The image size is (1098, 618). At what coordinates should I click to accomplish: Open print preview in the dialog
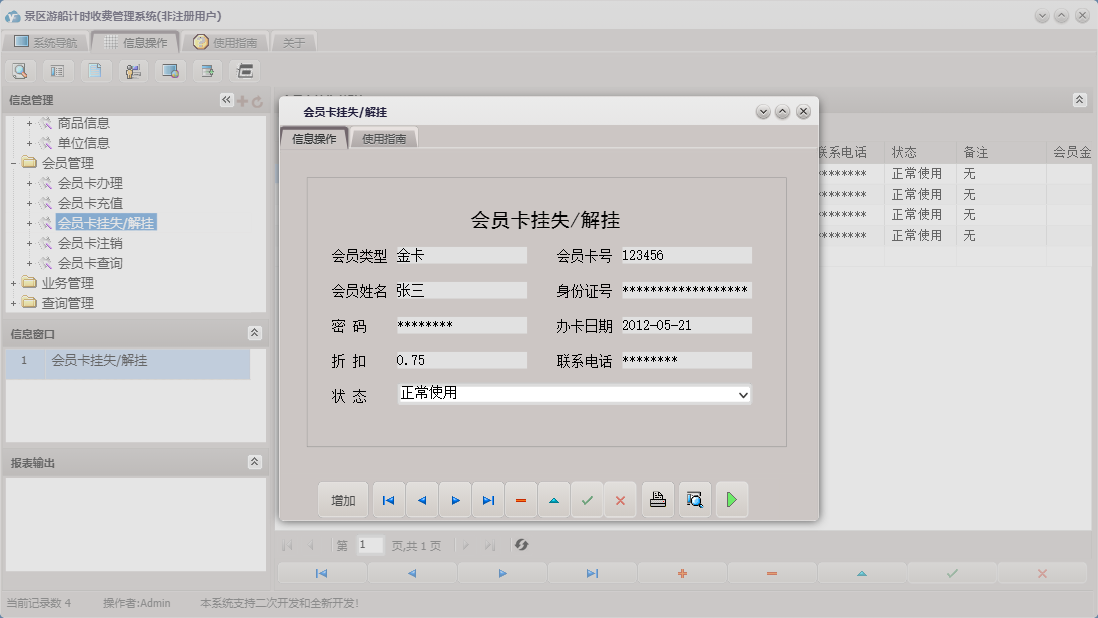695,499
